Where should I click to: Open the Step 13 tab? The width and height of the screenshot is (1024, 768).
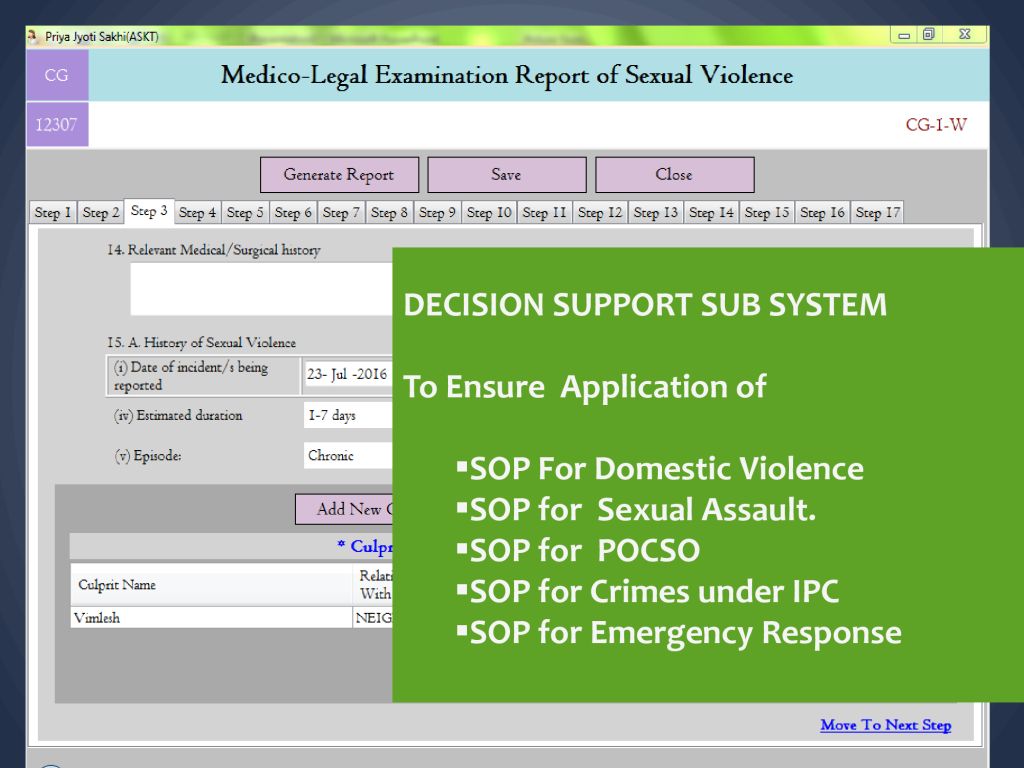[x=656, y=213]
